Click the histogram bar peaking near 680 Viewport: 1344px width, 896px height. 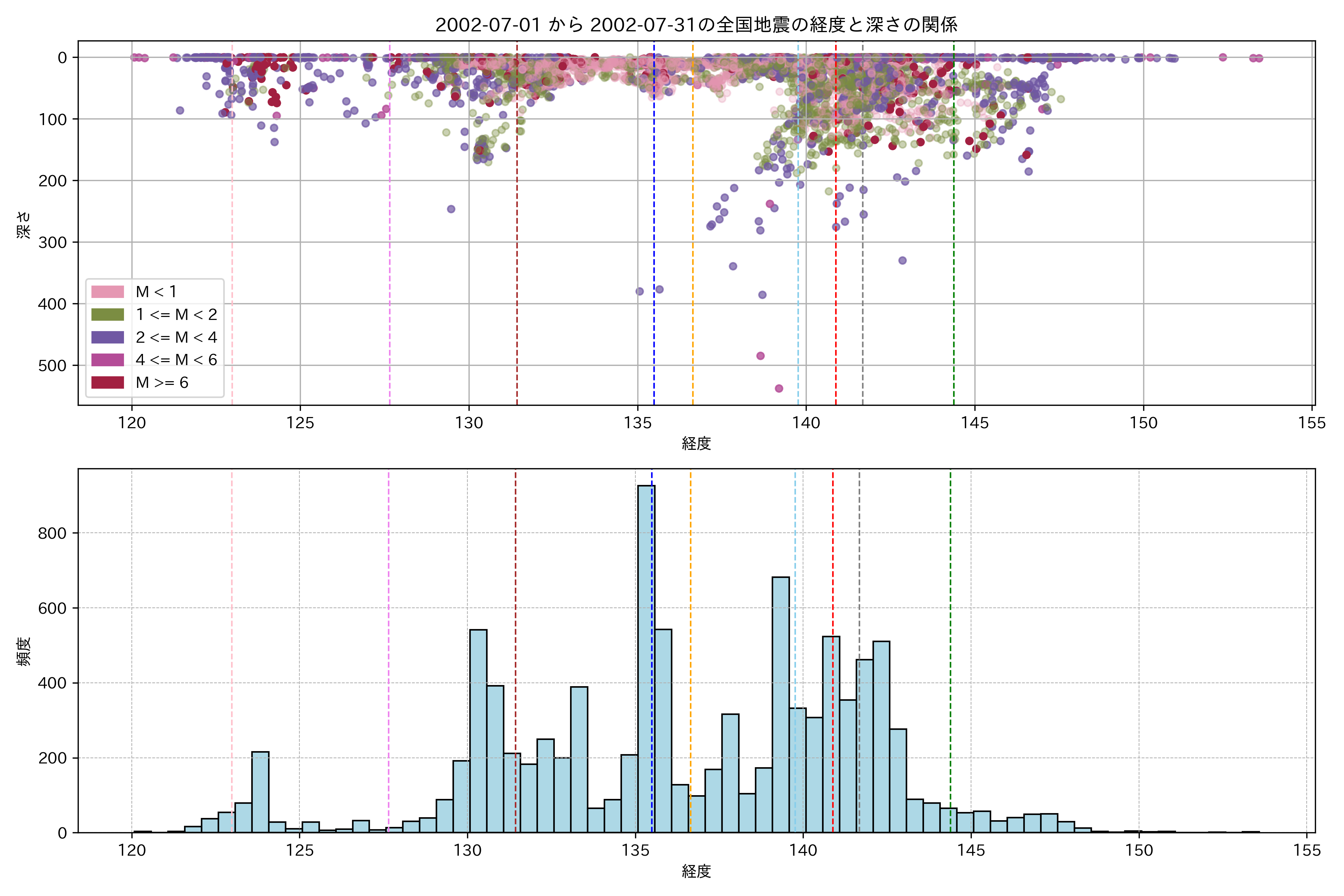tap(781, 703)
